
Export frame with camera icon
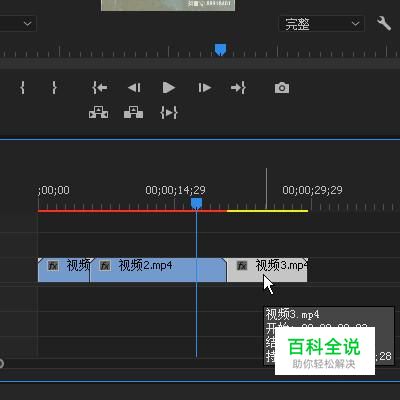pos(282,88)
